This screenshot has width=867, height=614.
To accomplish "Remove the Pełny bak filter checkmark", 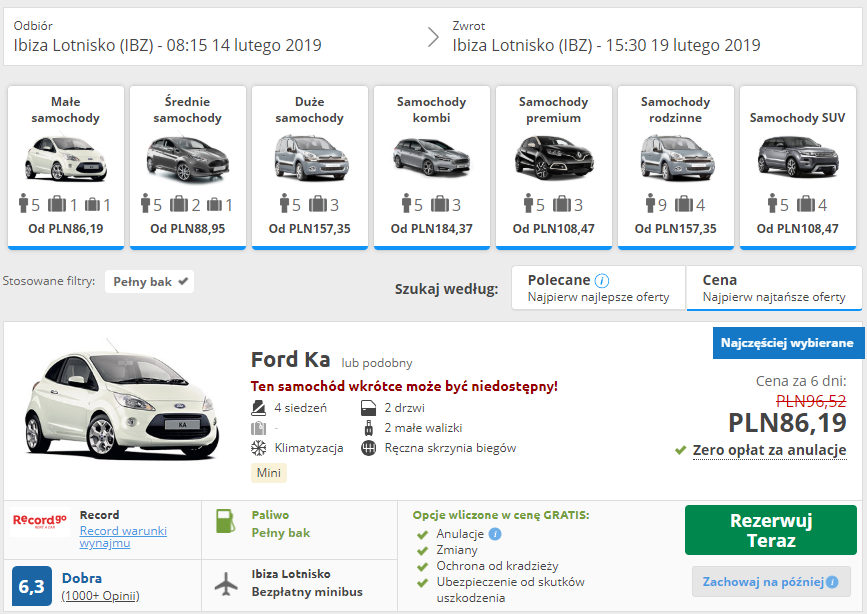I will point(183,282).
